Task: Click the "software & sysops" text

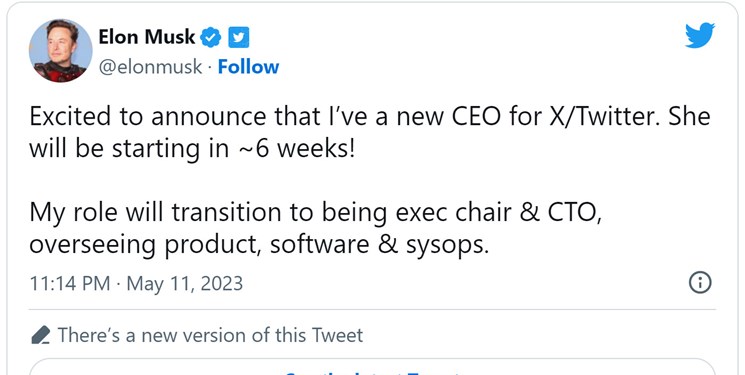Action: 379,245
